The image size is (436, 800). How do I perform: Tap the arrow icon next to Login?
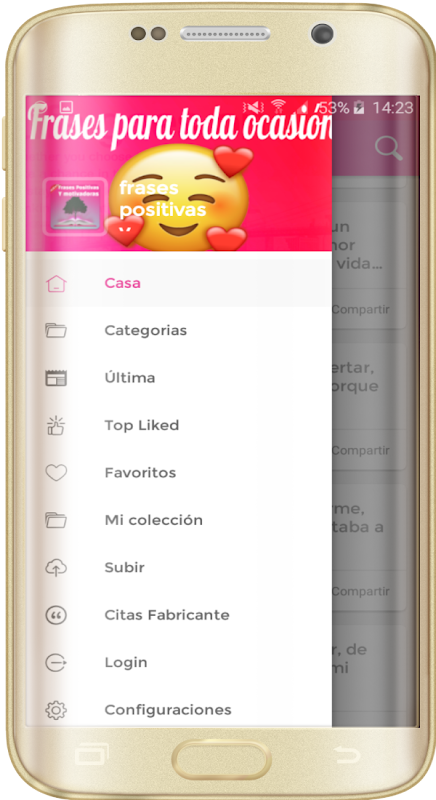(56, 662)
